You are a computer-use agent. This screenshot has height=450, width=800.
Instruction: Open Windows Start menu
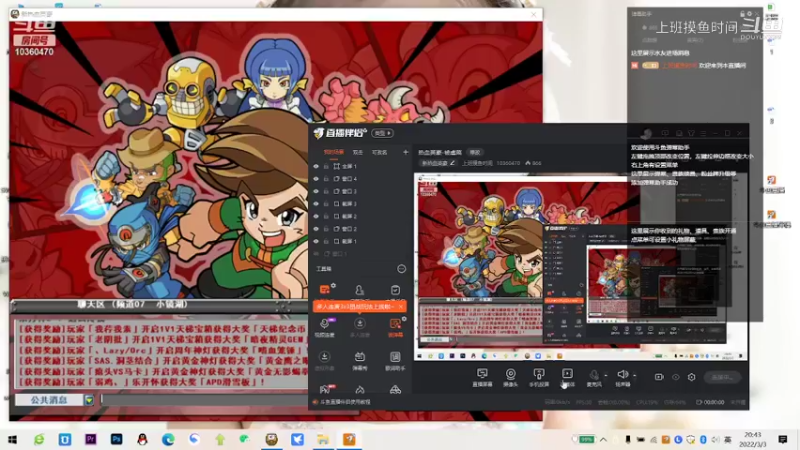pyautogui.click(x=13, y=439)
